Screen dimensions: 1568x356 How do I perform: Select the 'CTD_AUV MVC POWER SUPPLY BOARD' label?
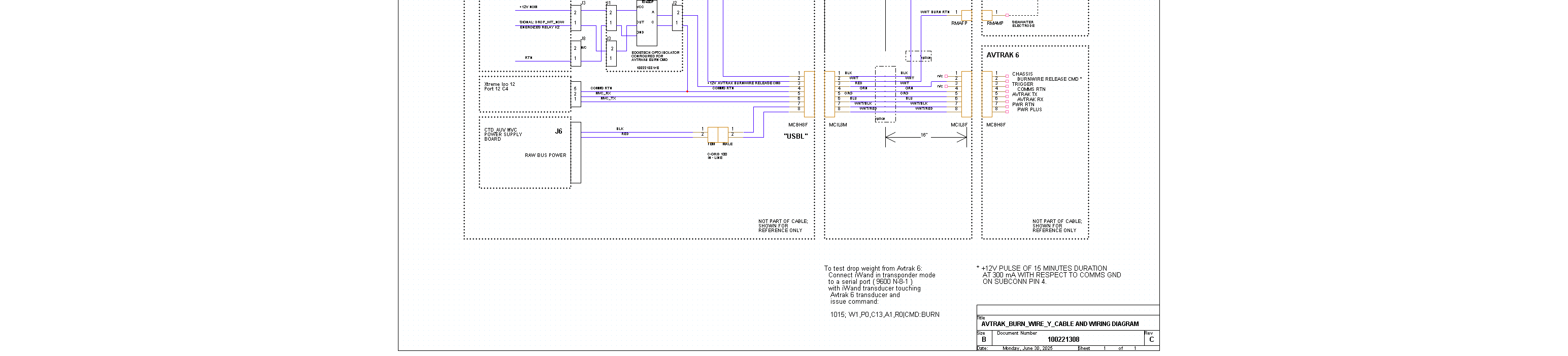tap(503, 135)
